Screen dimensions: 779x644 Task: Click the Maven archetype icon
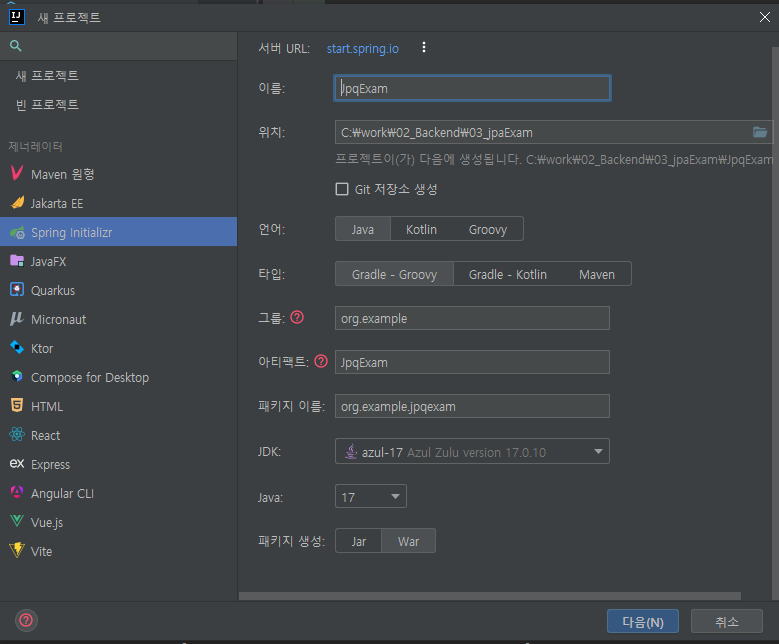pos(17,173)
